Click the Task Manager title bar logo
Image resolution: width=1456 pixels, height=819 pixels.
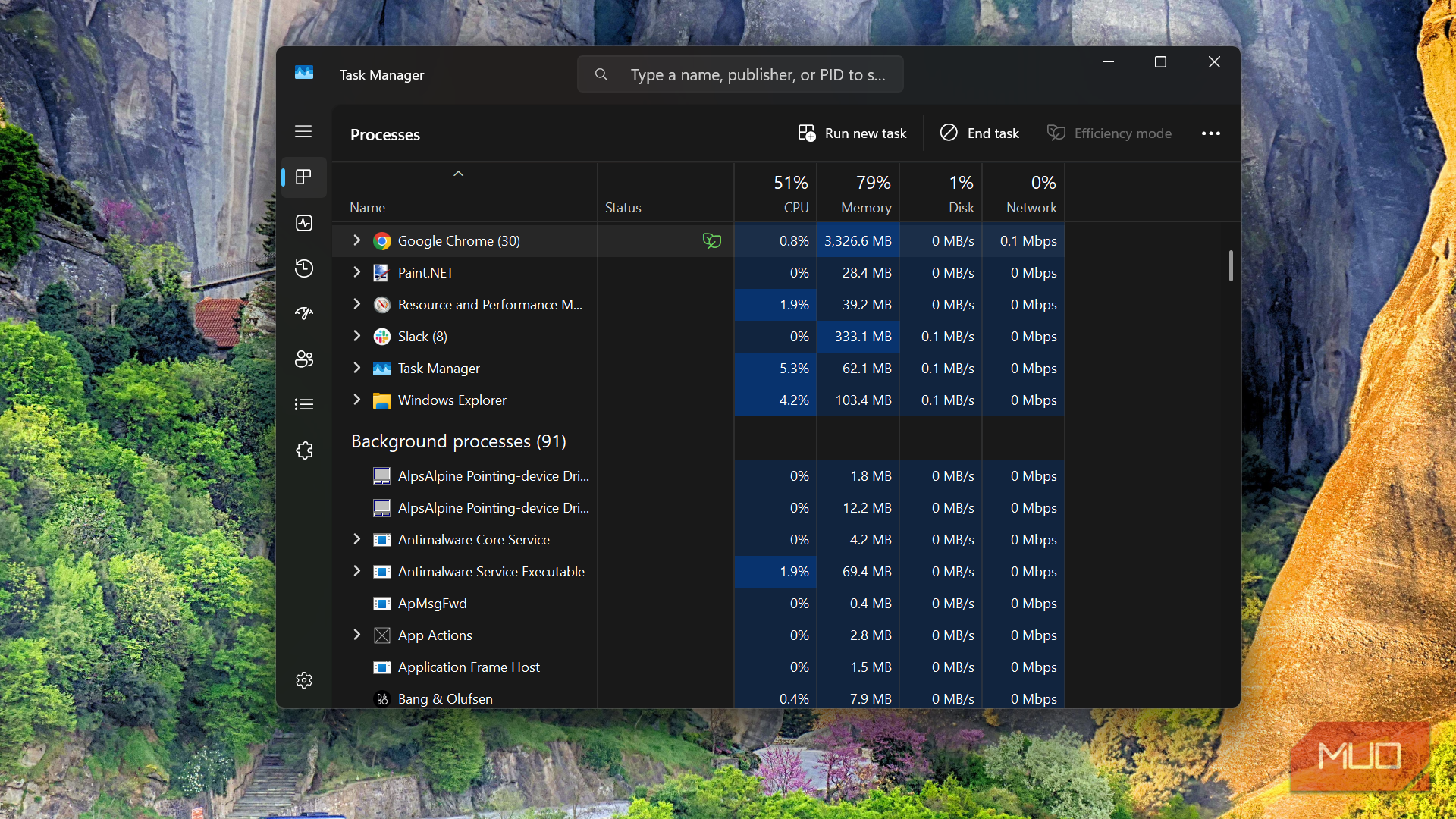click(x=304, y=73)
